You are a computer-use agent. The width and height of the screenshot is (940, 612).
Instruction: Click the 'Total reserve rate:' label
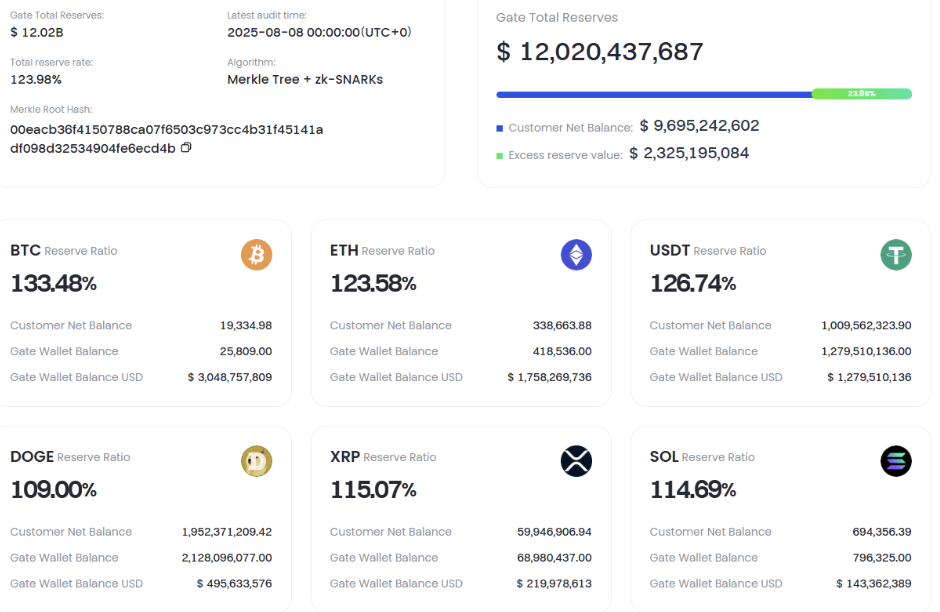pyautogui.click(x=52, y=62)
